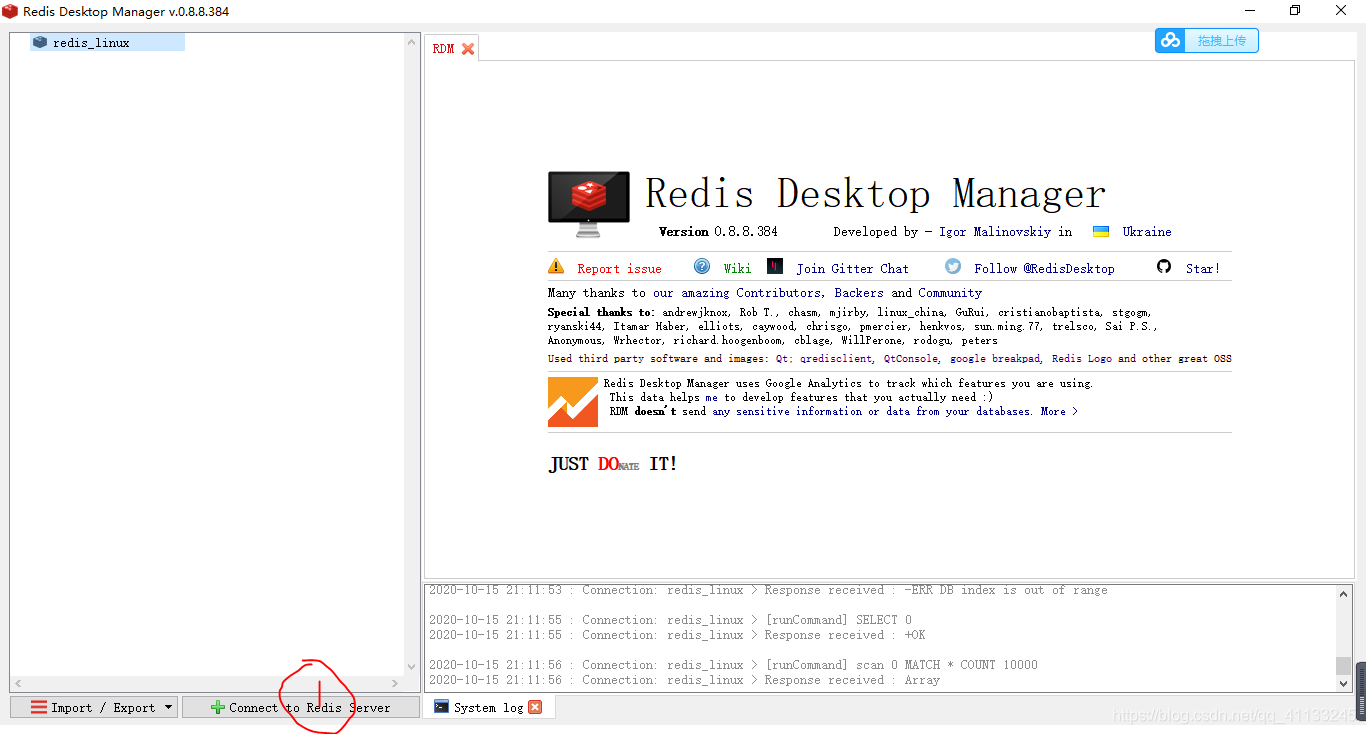
Task: Click connection tree horizontal scroll left arrow
Action: click(x=20, y=683)
